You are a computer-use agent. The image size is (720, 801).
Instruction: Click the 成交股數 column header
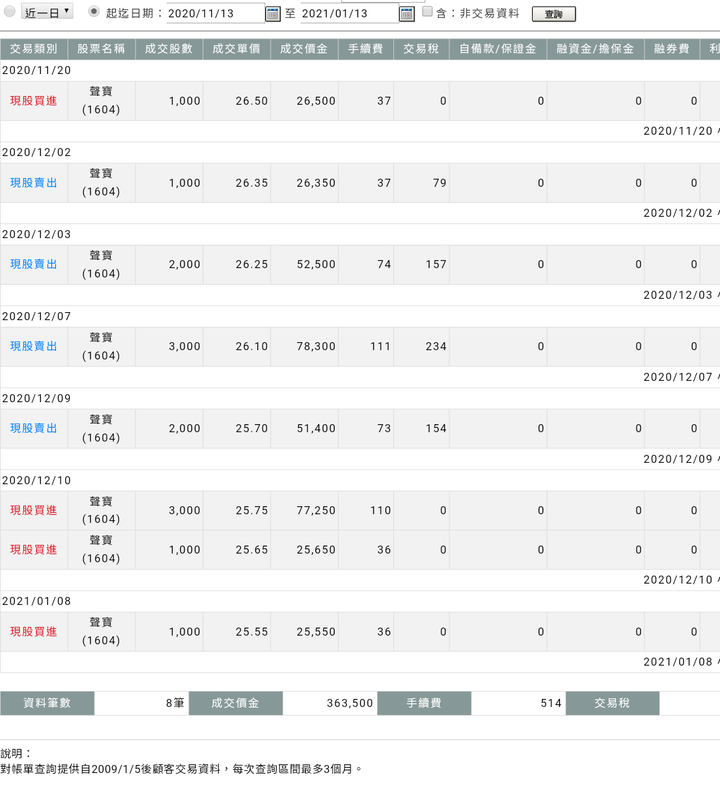click(x=169, y=49)
